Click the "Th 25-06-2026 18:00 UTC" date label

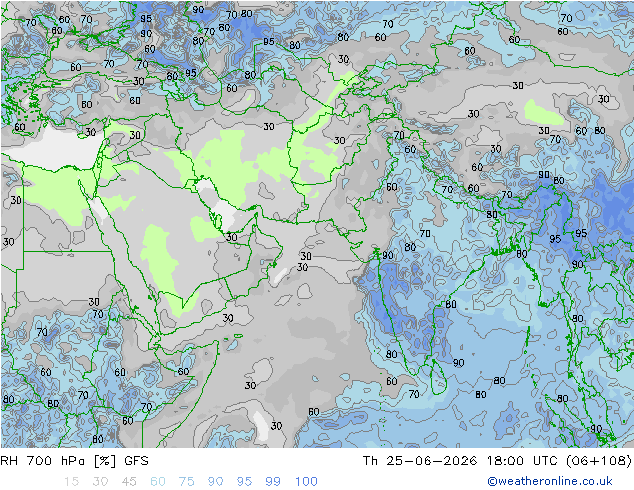(460, 461)
